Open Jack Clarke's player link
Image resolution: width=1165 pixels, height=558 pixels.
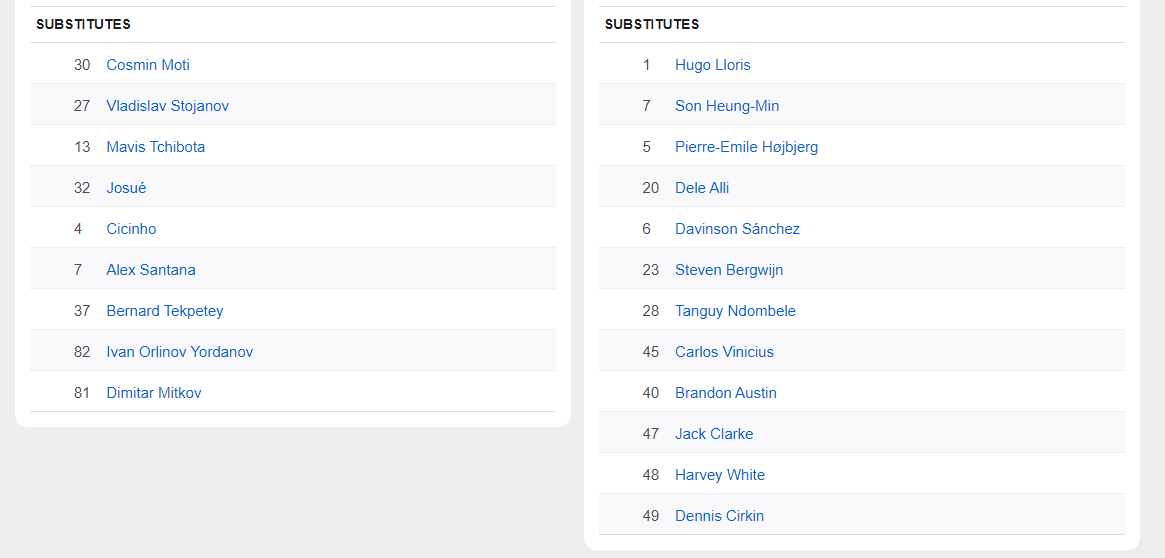coord(714,434)
